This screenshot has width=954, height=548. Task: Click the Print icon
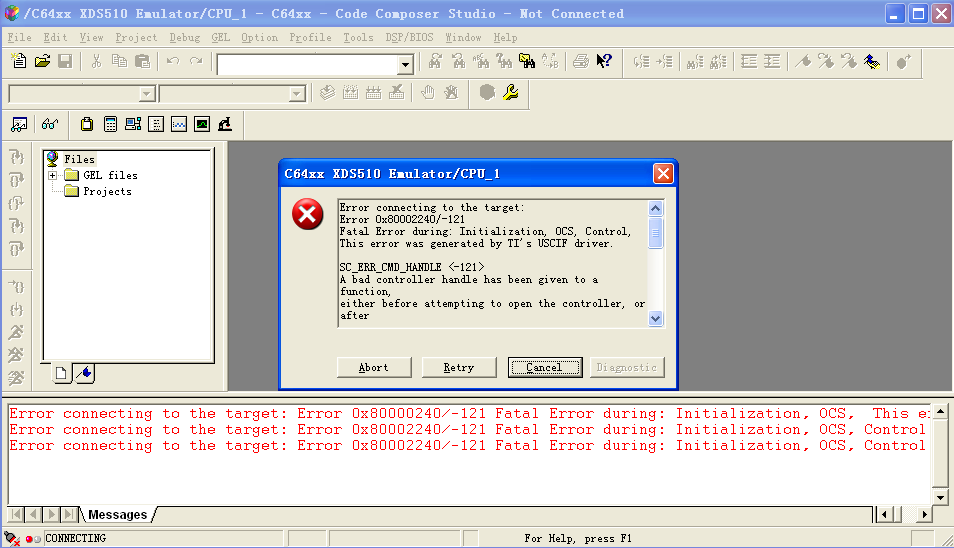[x=581, y=61]
